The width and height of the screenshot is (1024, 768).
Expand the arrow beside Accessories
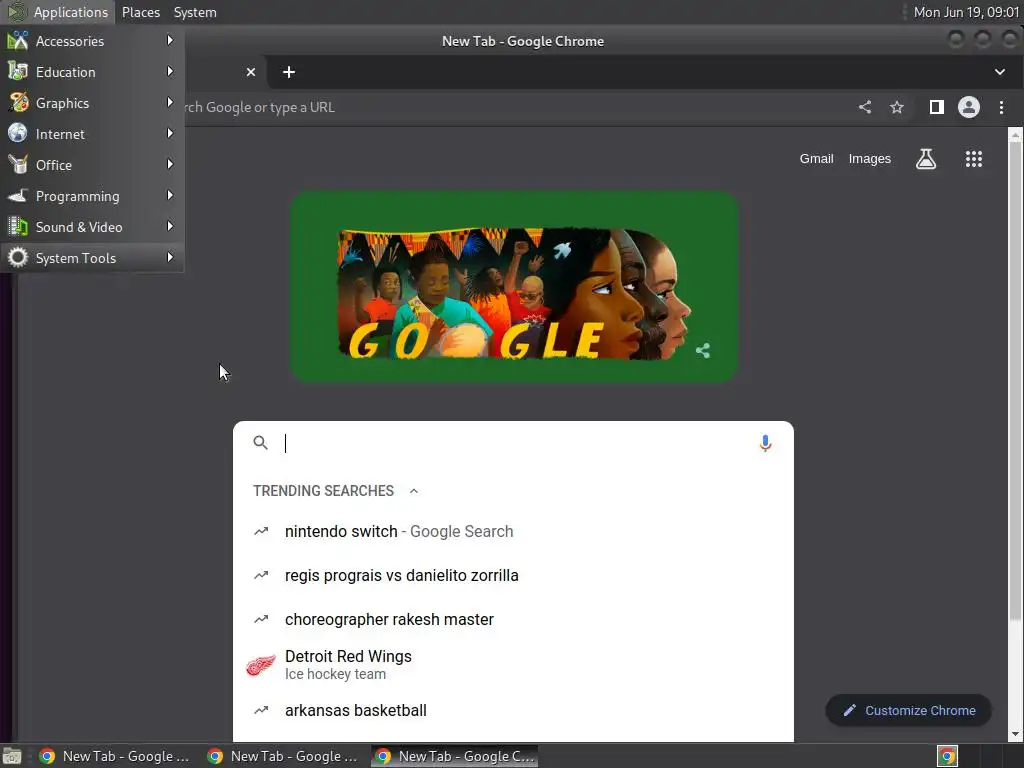(170, 40)
